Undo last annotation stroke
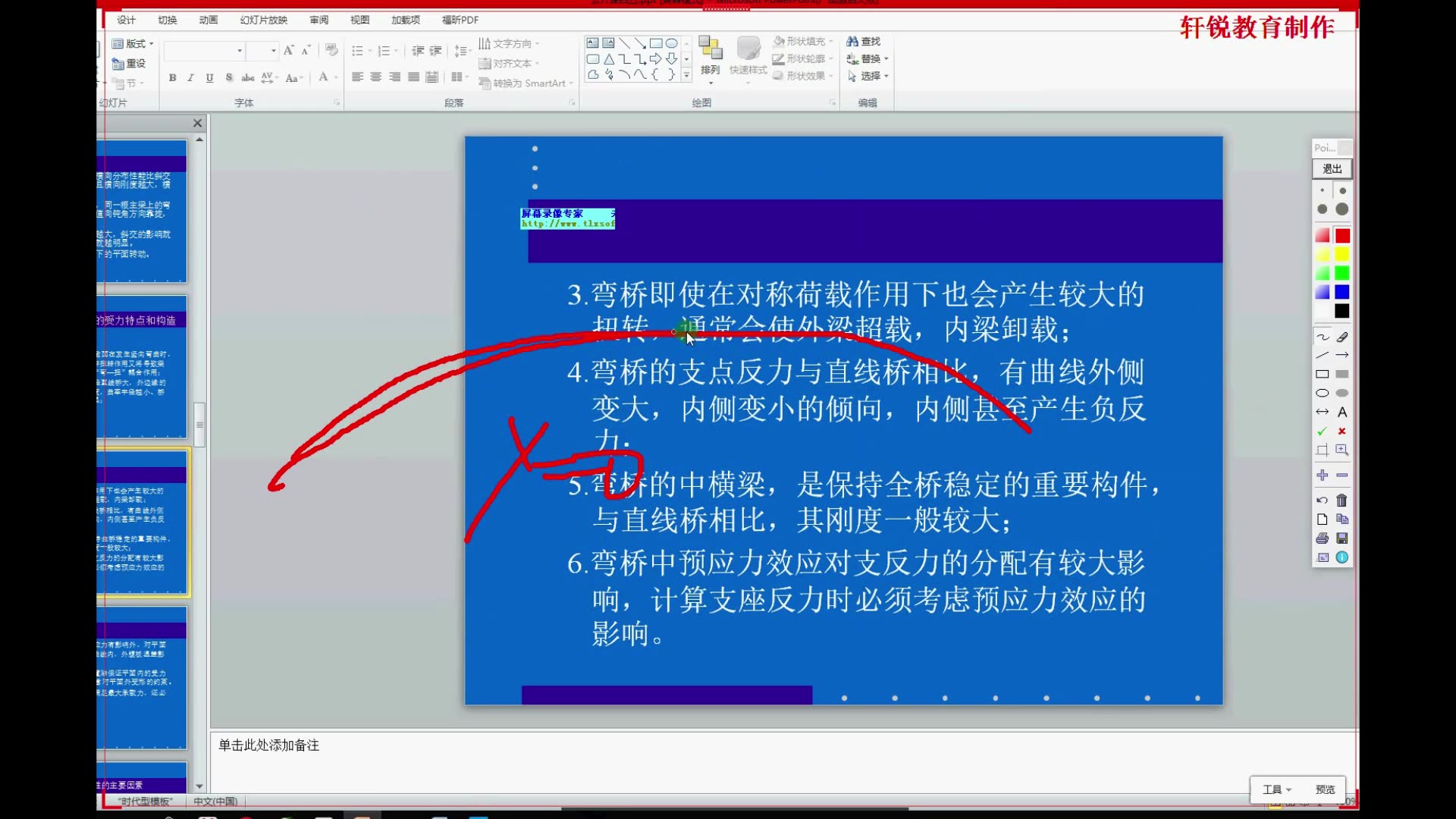 click(x=1323, y=500)
